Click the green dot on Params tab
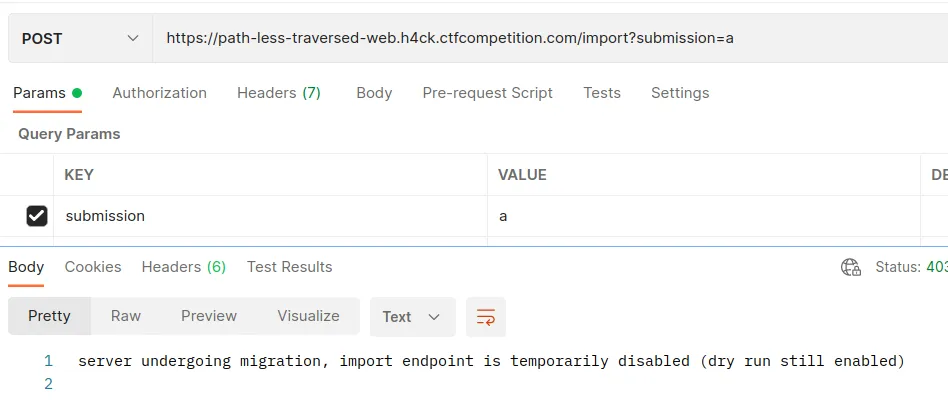948x417 pixels. (77, 93)
